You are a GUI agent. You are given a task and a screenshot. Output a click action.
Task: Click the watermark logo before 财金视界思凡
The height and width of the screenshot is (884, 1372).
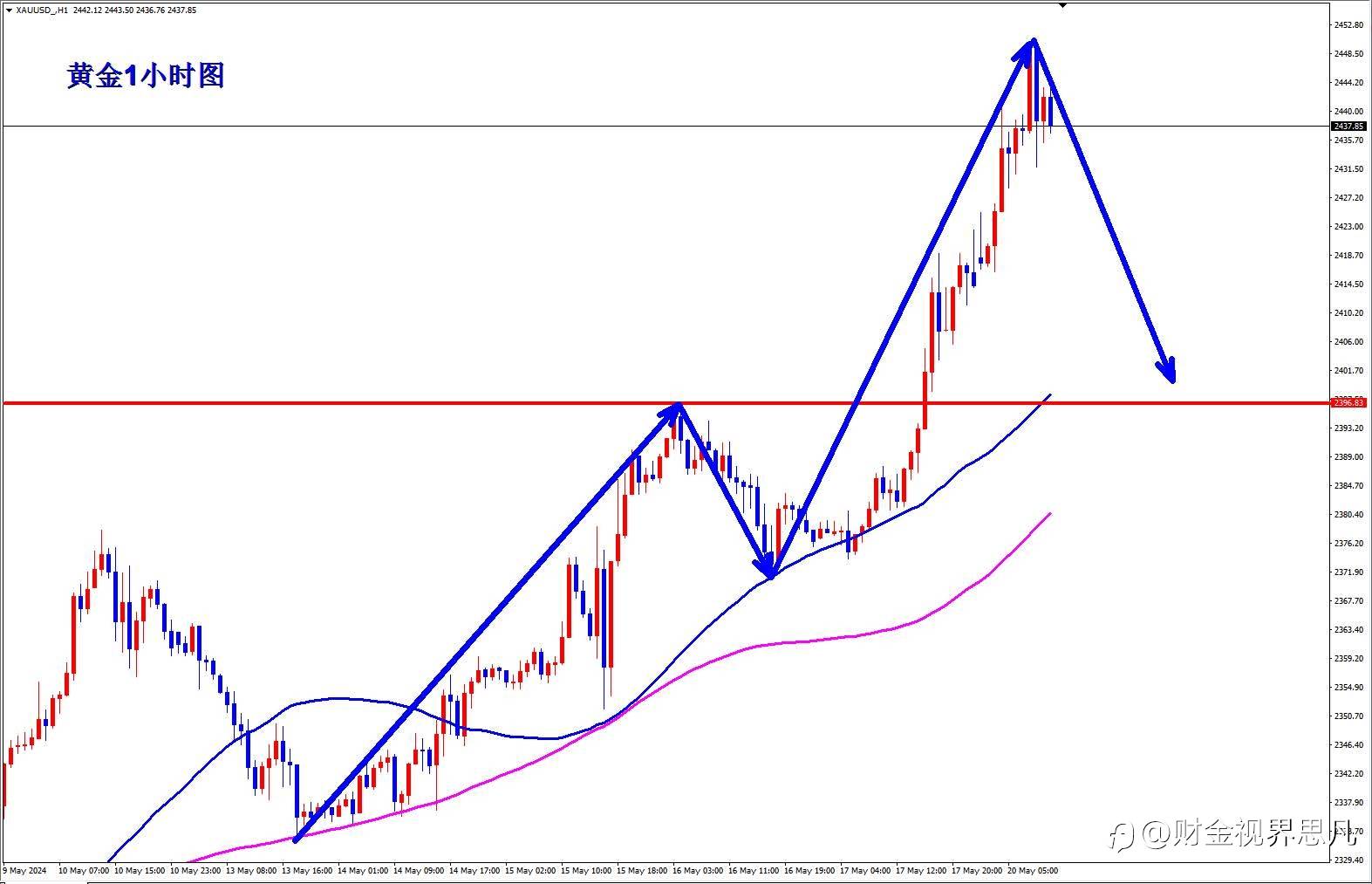click(1123, 837)
